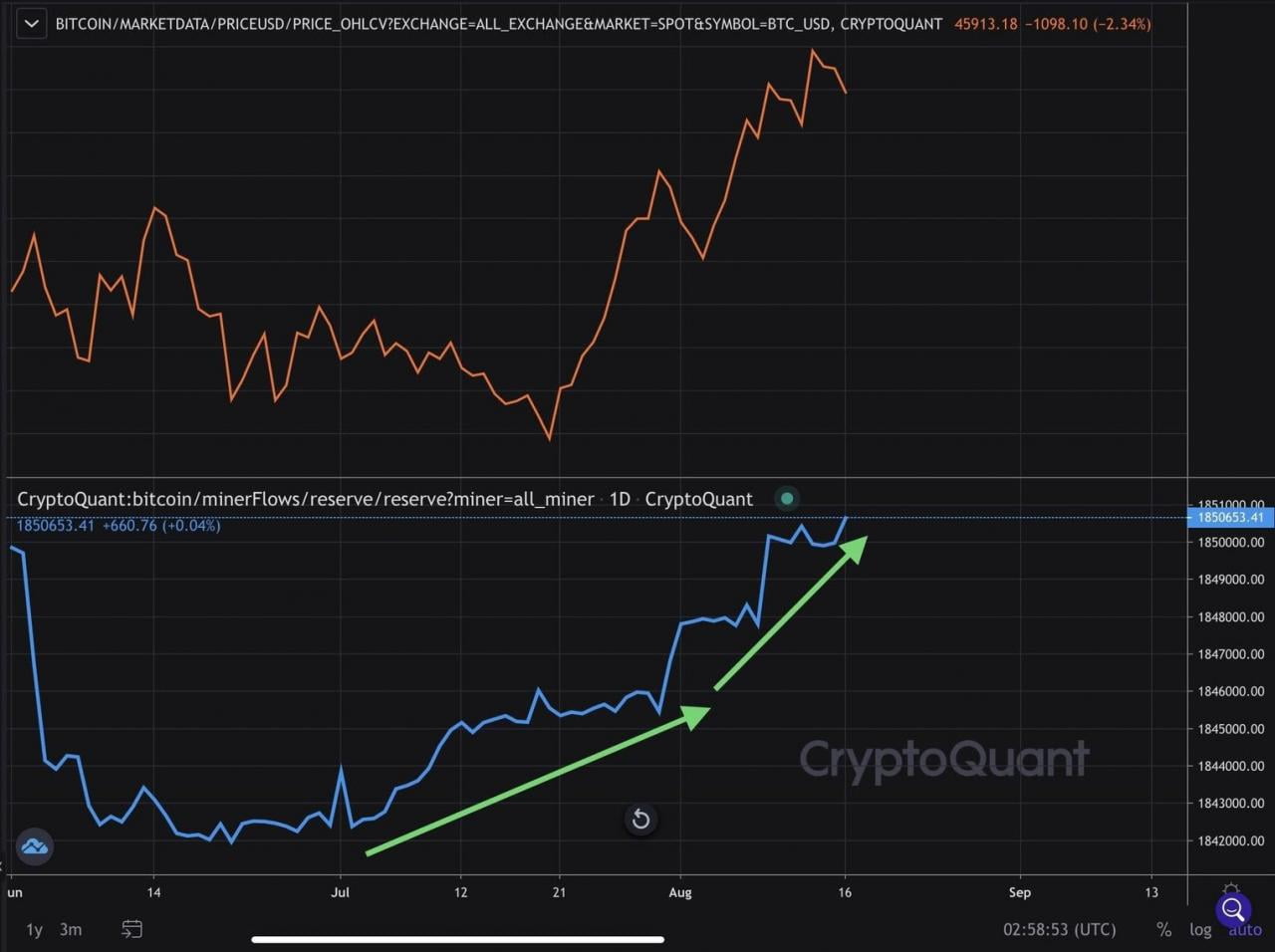Collapse legend using top-left chevron

(x=31, y=23)
